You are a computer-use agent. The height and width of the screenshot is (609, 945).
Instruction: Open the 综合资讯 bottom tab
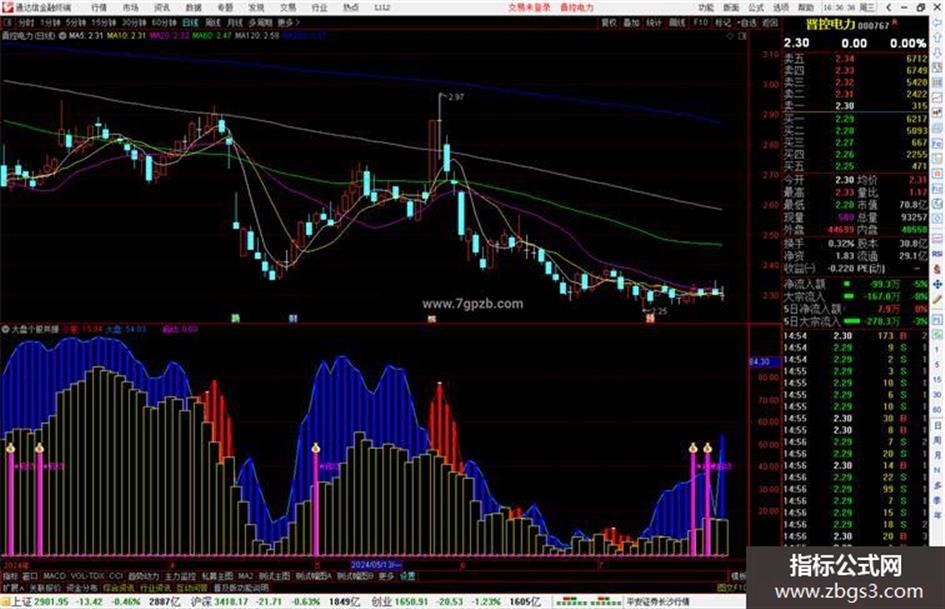pos(119,588)
